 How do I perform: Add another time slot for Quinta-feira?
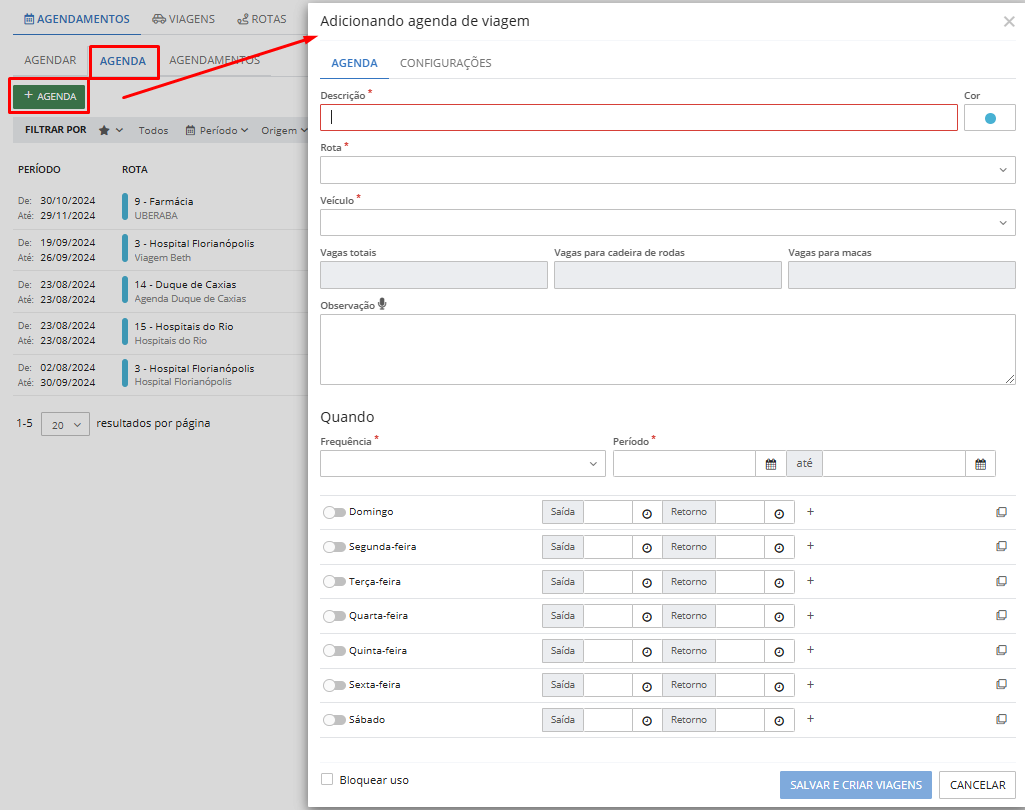(x=811, y=649)
